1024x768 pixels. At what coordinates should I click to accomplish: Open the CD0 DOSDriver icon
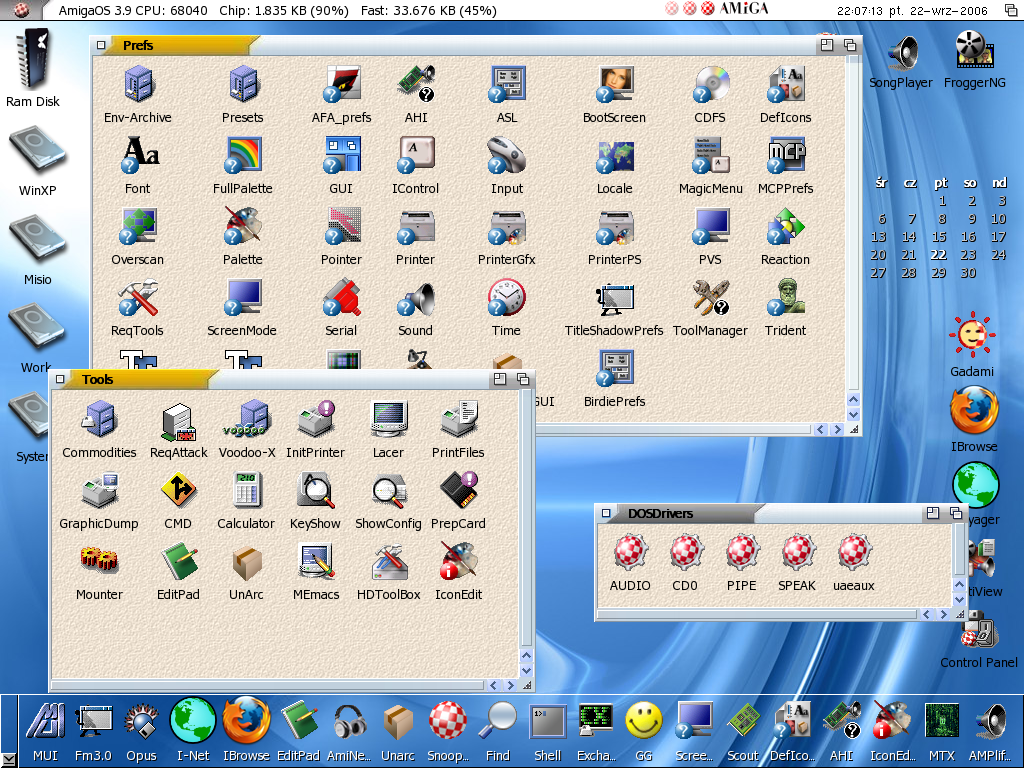[686, 552]
